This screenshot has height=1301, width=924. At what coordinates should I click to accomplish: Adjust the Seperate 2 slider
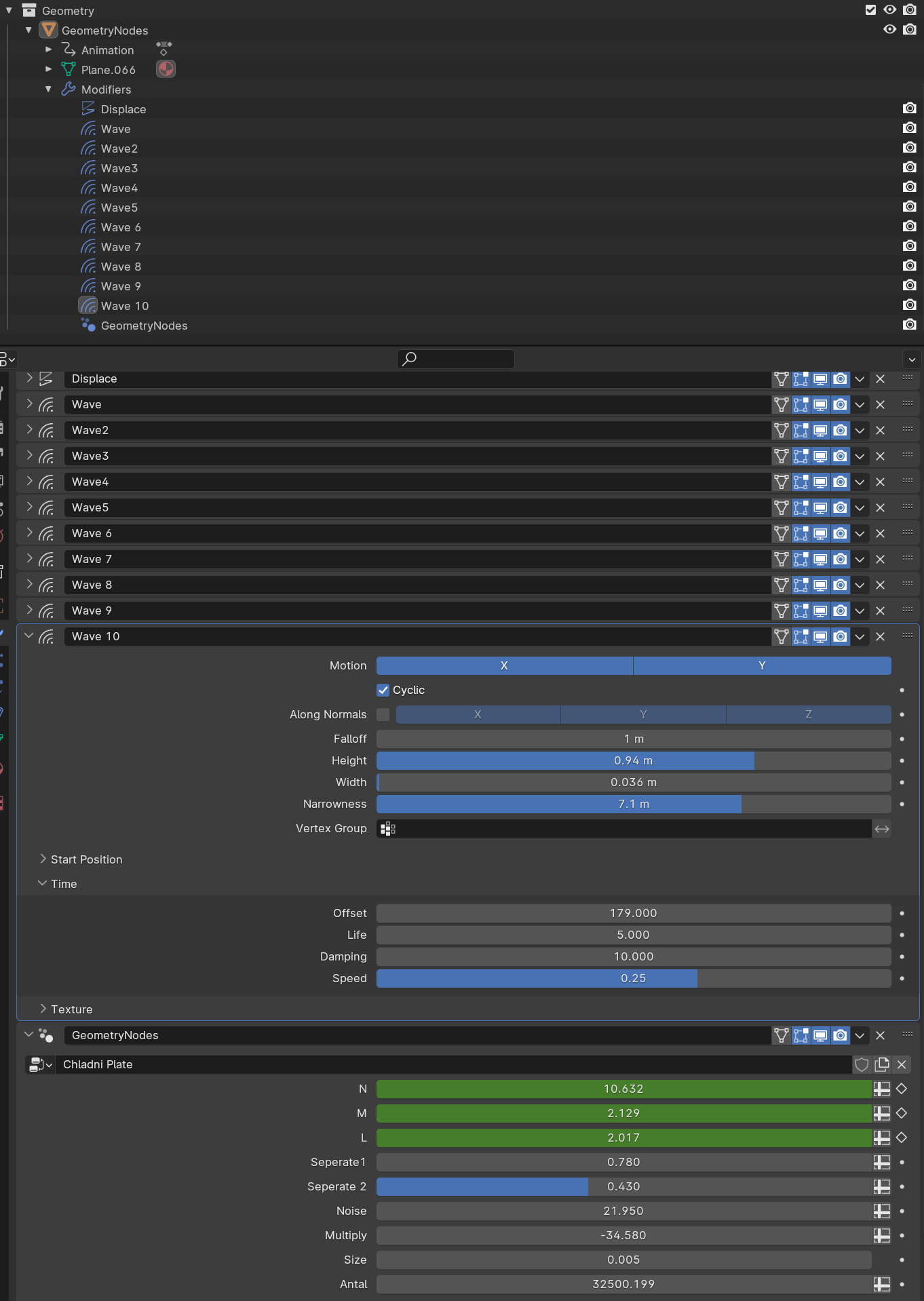(x=624, y=1186)
